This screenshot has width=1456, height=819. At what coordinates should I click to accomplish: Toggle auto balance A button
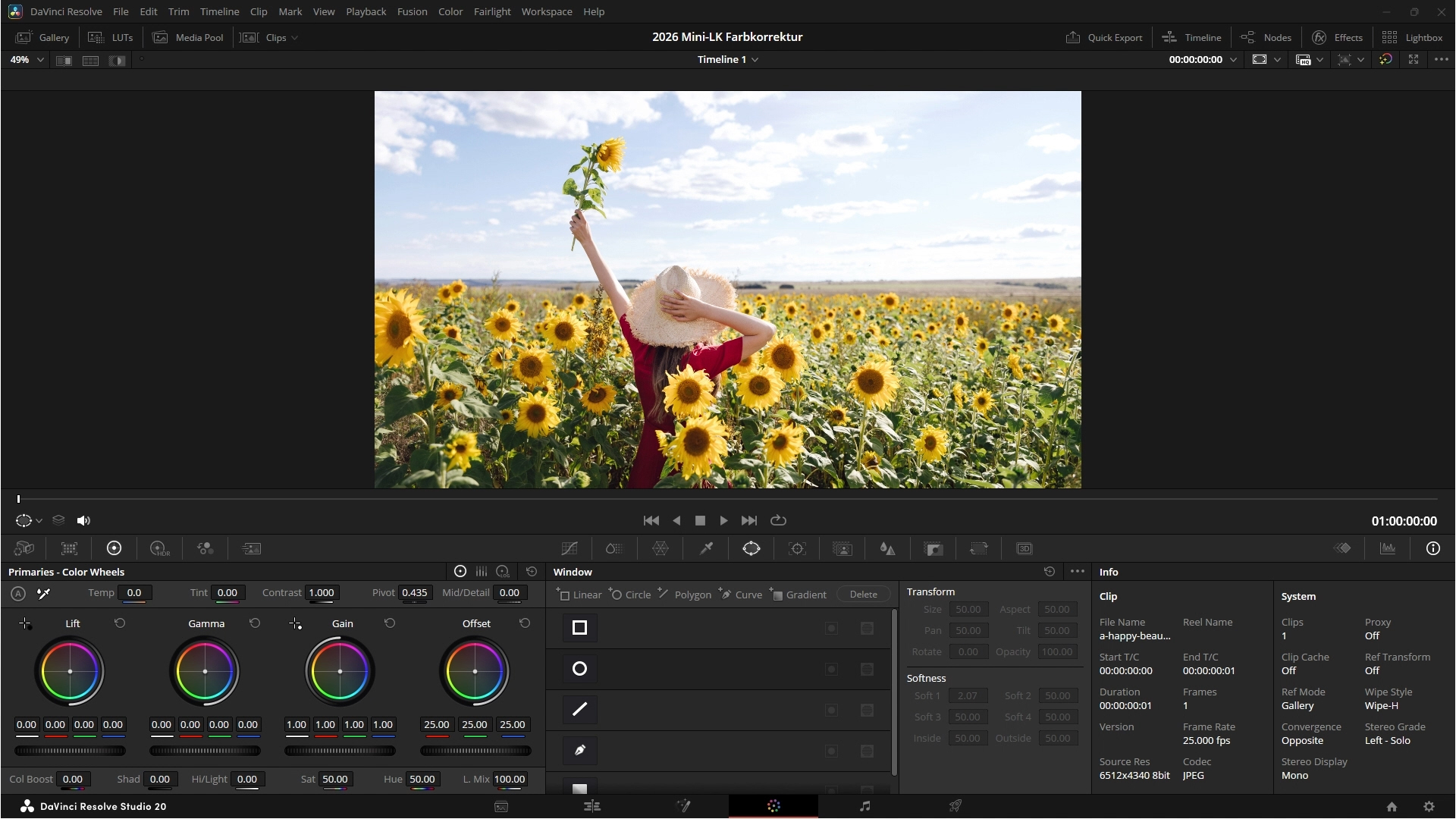coord(18,594)
